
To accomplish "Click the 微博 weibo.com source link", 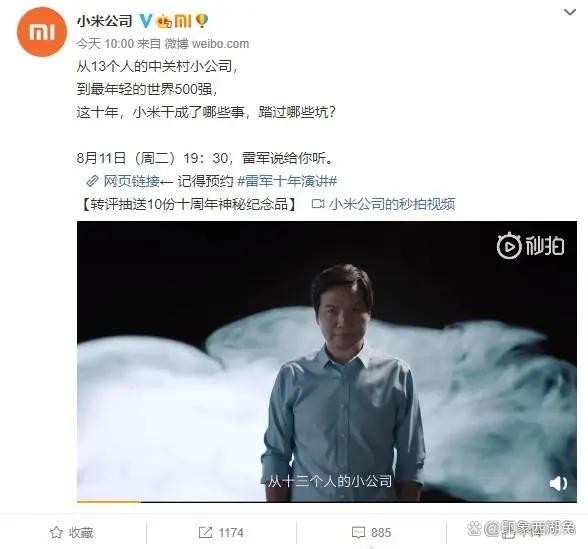I will (207, 44).
